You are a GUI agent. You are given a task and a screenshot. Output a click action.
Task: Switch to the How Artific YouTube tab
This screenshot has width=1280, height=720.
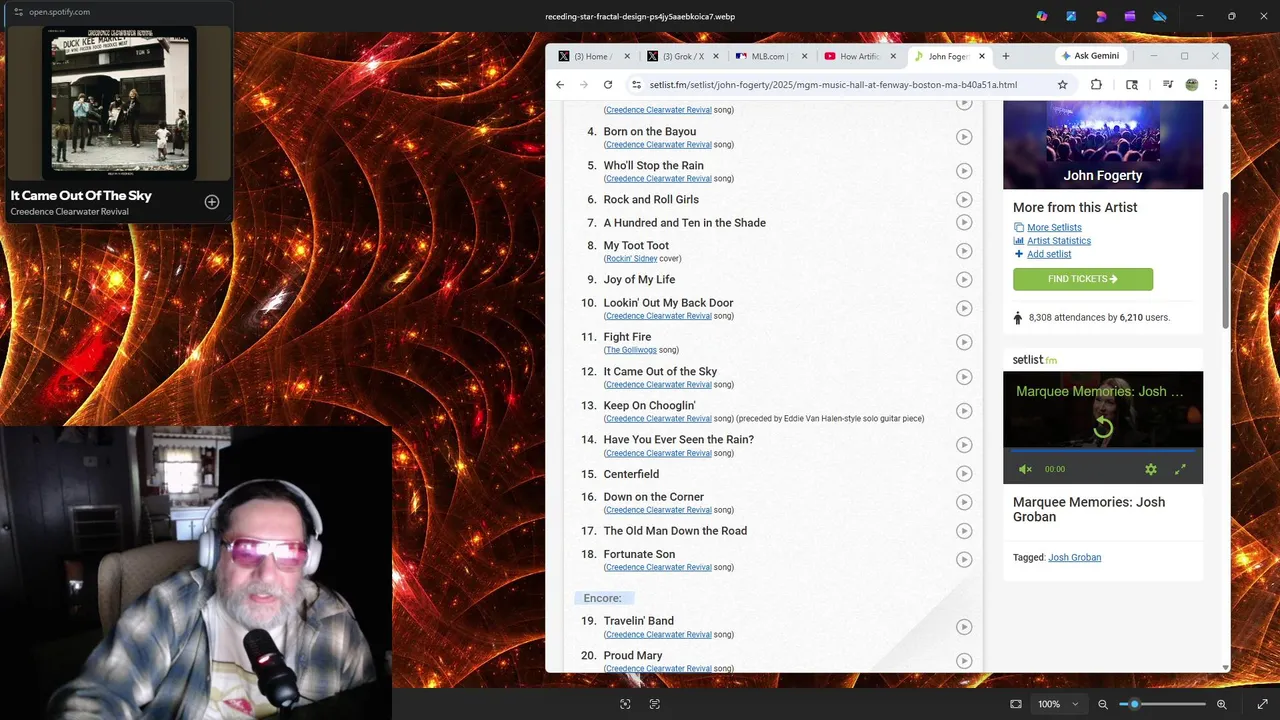click(x=859, y=56)
